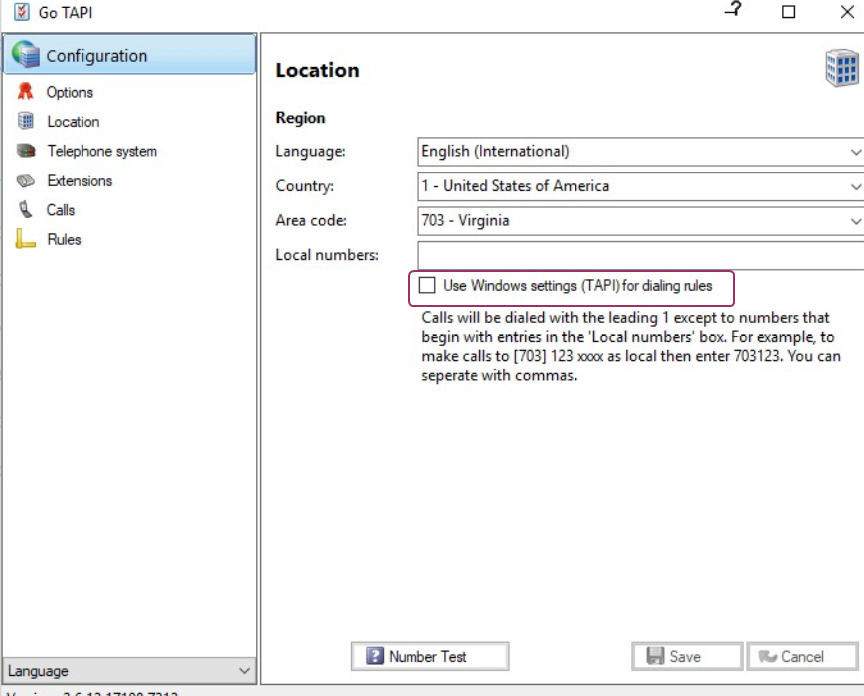Viewport: 864px width, 696px height.
Task: Click the 'Country:' label
Action: click(305, 186)
